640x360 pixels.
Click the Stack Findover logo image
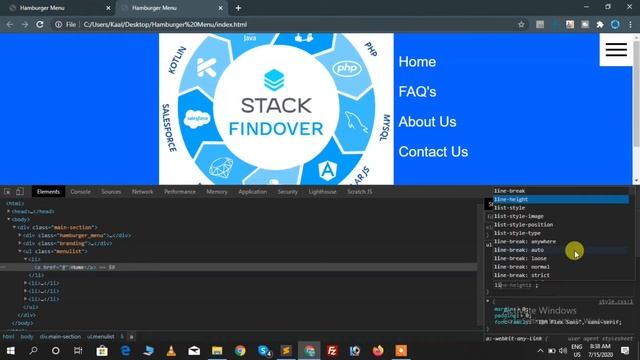point(276,109)
